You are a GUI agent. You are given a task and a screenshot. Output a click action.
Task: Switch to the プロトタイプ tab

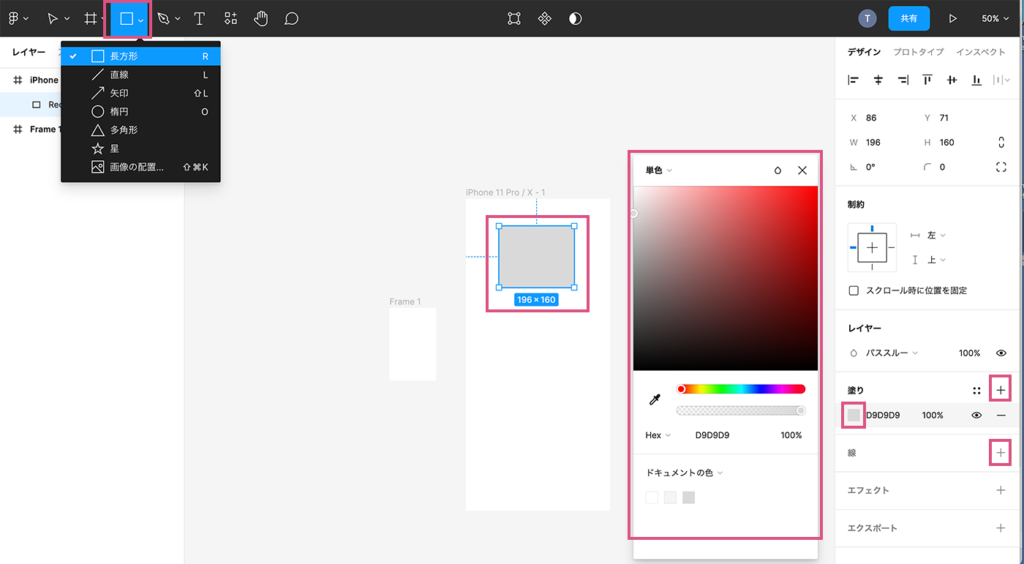coord(917,52)
